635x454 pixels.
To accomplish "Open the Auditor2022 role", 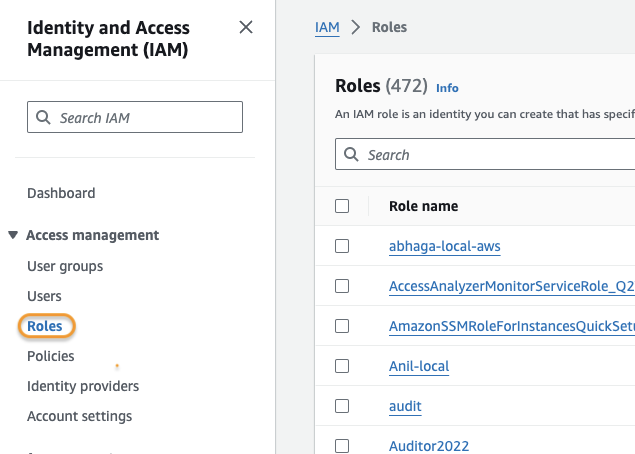I will (x=429, y=446).
